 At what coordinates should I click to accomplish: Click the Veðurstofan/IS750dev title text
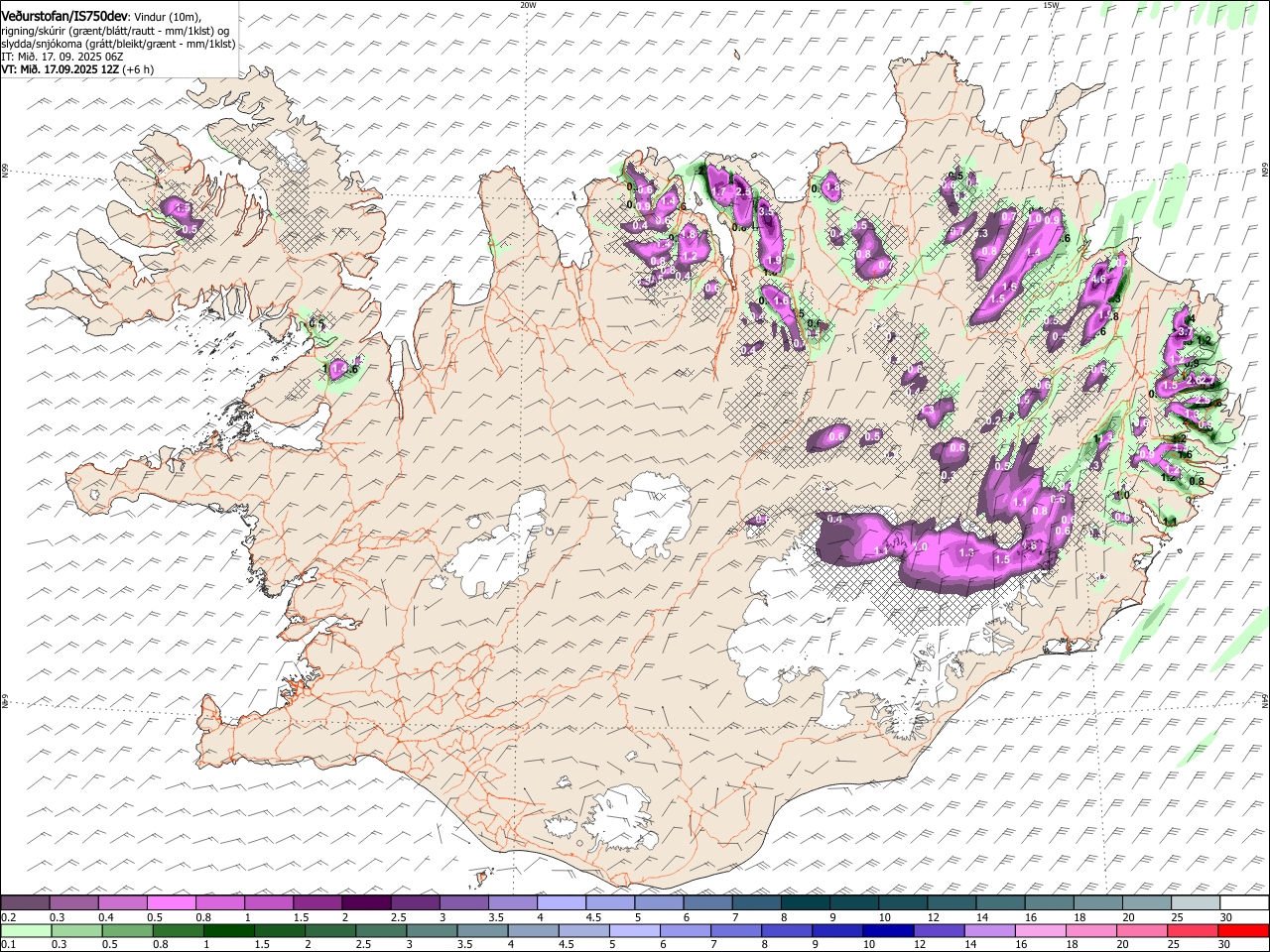click(64, 16)
